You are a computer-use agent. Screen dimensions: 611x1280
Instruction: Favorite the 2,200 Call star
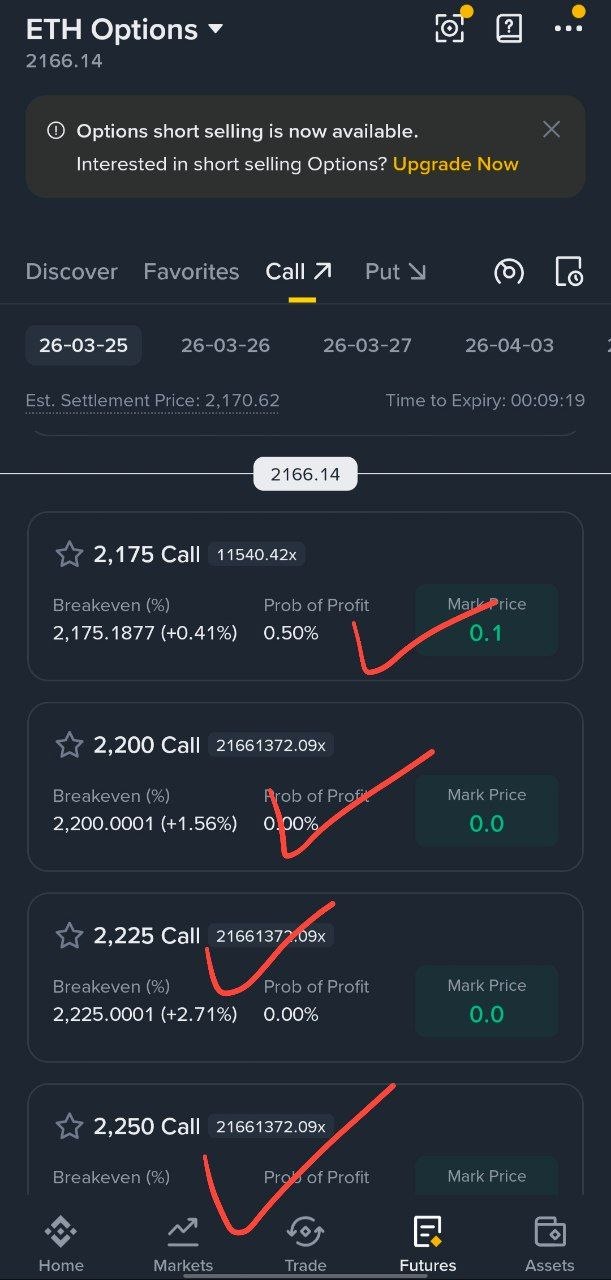coord(69,745)
